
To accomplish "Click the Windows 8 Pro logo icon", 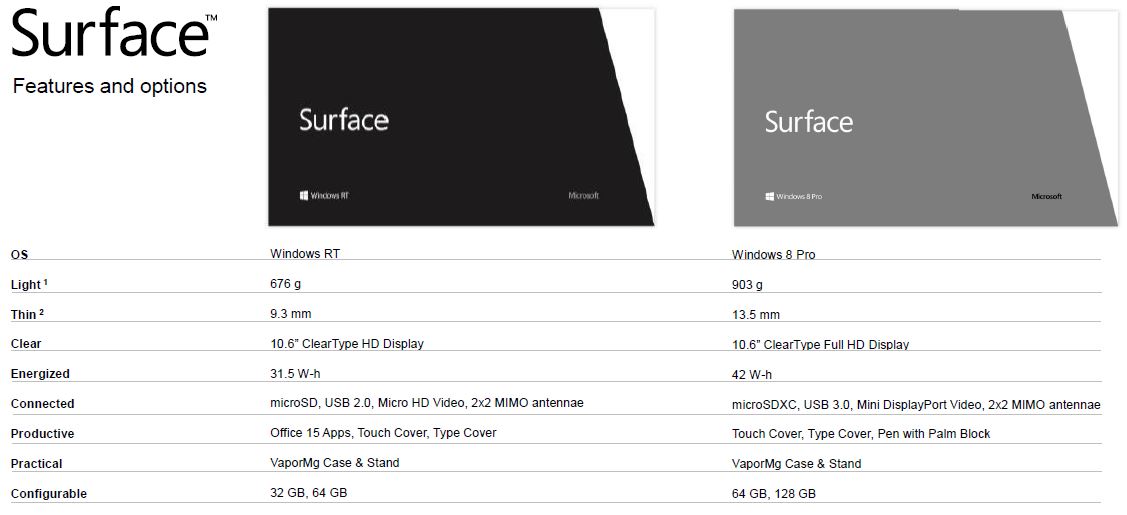I will click(770, 196).
